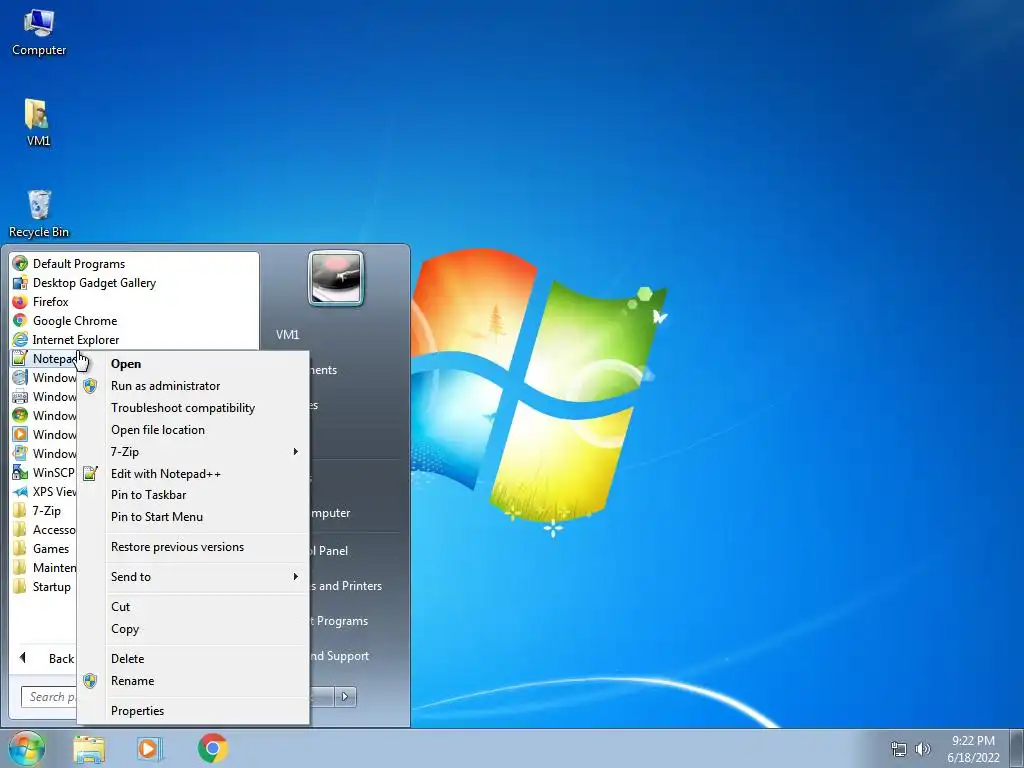Screen dimensions: 1024x768
Task: Click the Default Programs icon in Start menu
Action: point(20,264)
